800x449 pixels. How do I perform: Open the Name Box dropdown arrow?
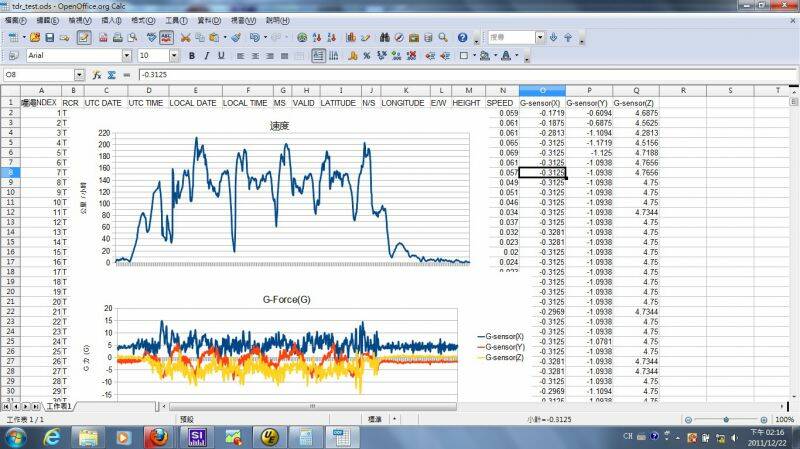click(x=79, y=75)
